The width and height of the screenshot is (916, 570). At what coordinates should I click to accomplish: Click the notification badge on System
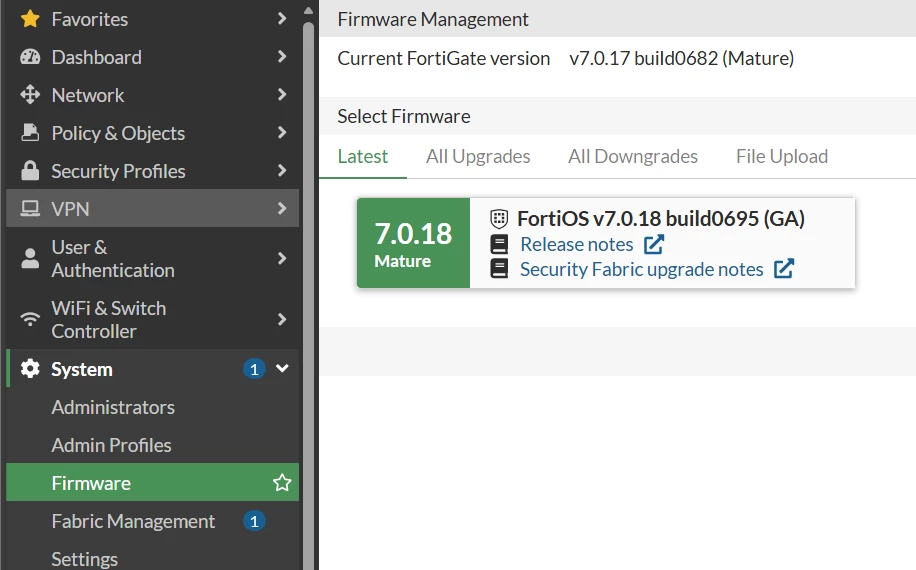[254, 369]
